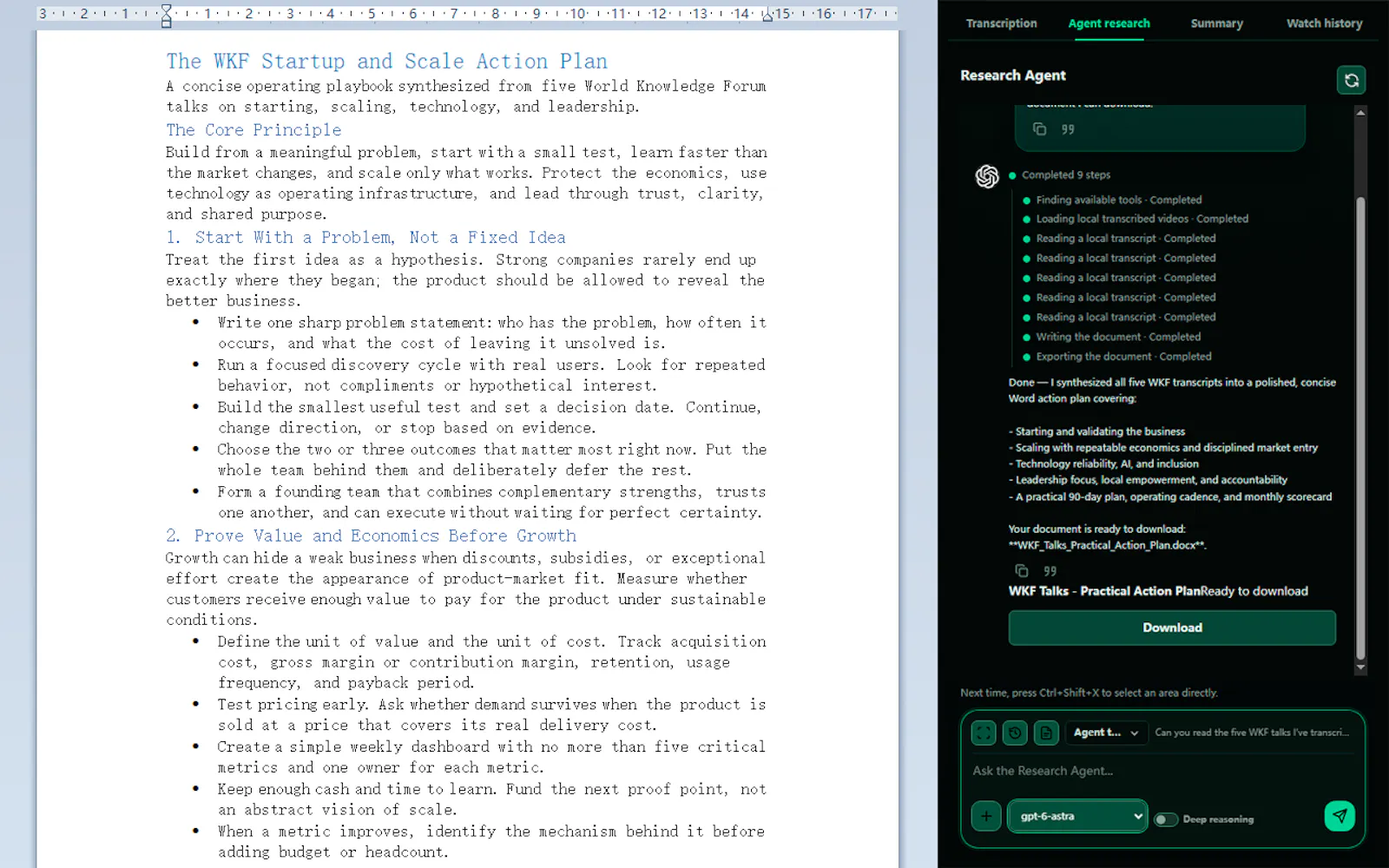This screenshot has height=868, width=1389.
Task: Click the WKF_Talks_Practical_Action_Plan.docx file name
Action: pos(1107,545)
